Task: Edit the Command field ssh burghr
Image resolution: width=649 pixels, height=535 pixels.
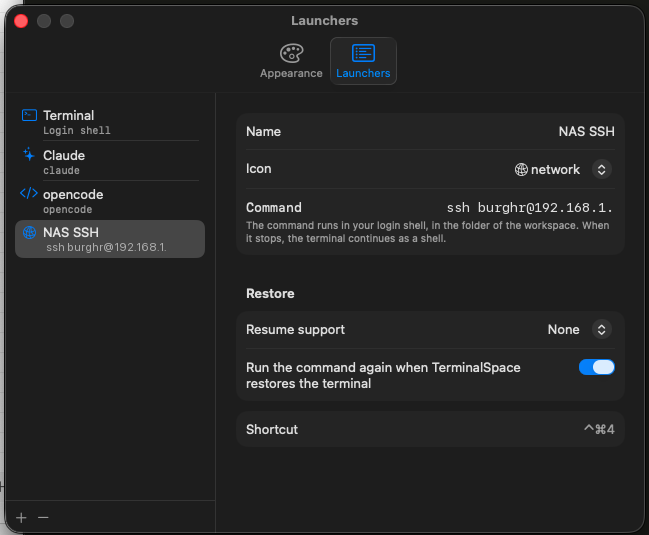Action: point(529,208)
